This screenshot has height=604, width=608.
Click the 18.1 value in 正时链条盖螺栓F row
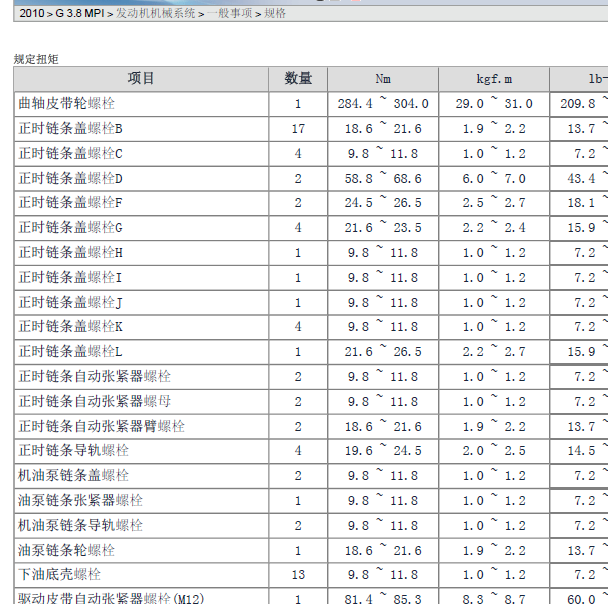(581, 203)
